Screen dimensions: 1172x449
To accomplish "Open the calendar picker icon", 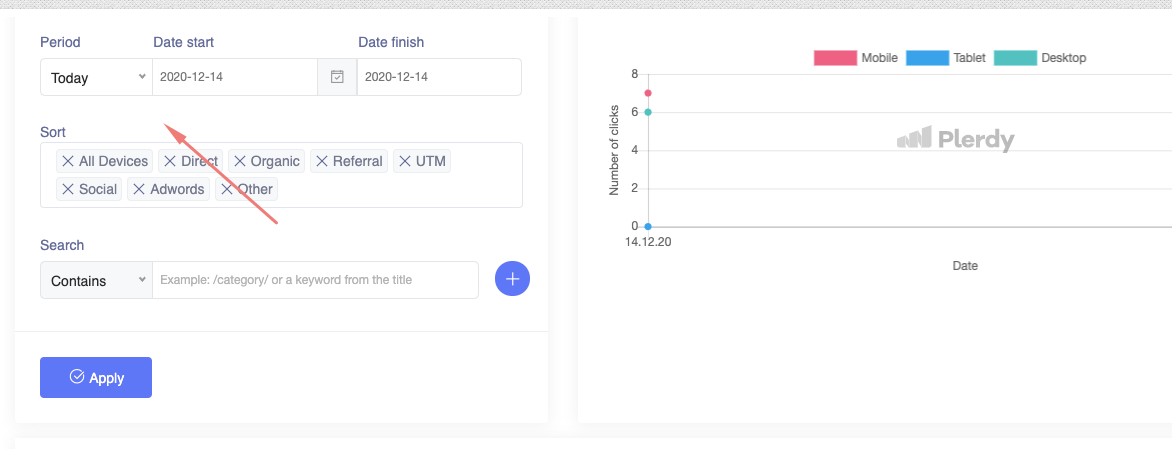I will coord(337,77).
